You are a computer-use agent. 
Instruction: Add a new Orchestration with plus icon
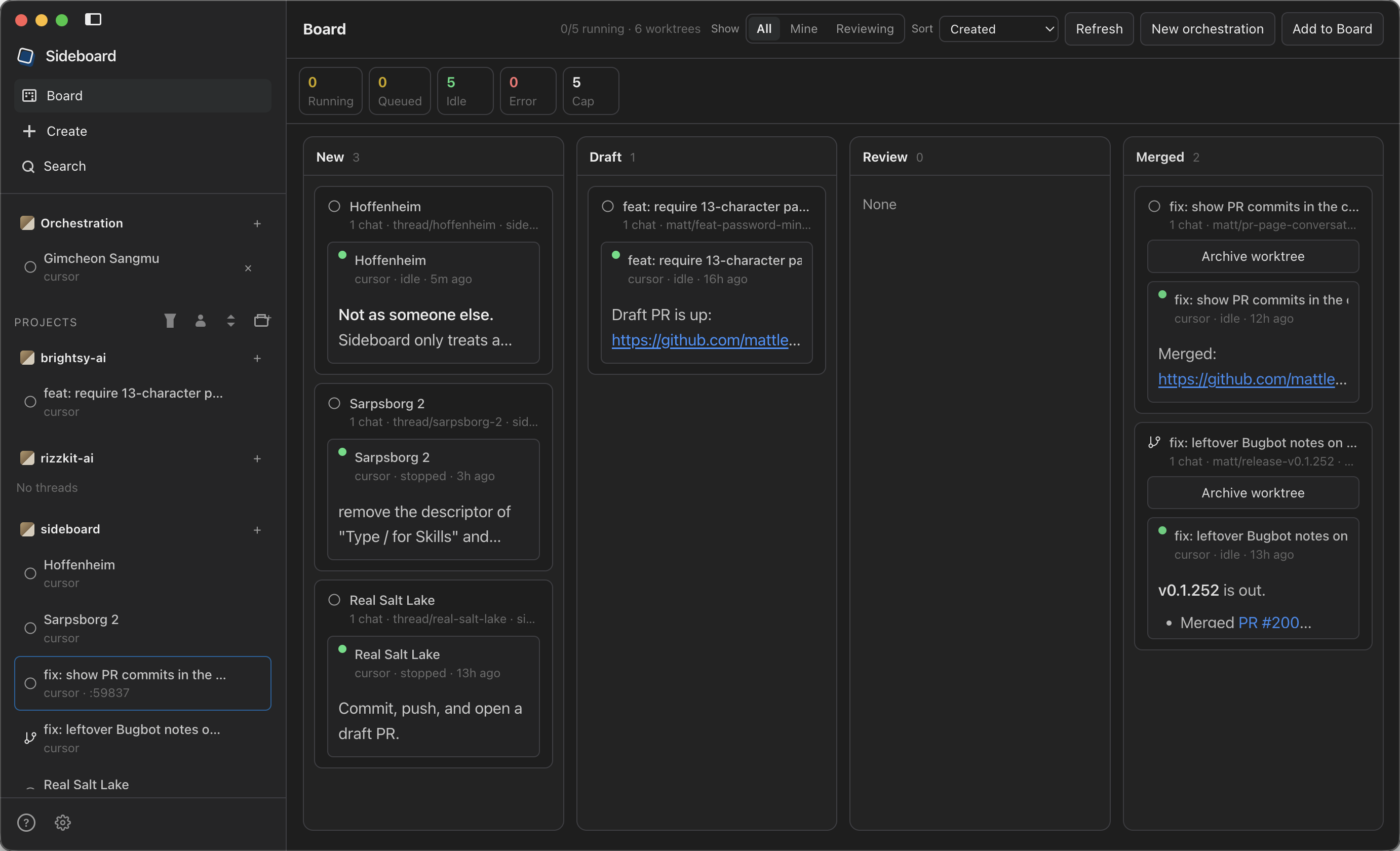tap(257, 224)
